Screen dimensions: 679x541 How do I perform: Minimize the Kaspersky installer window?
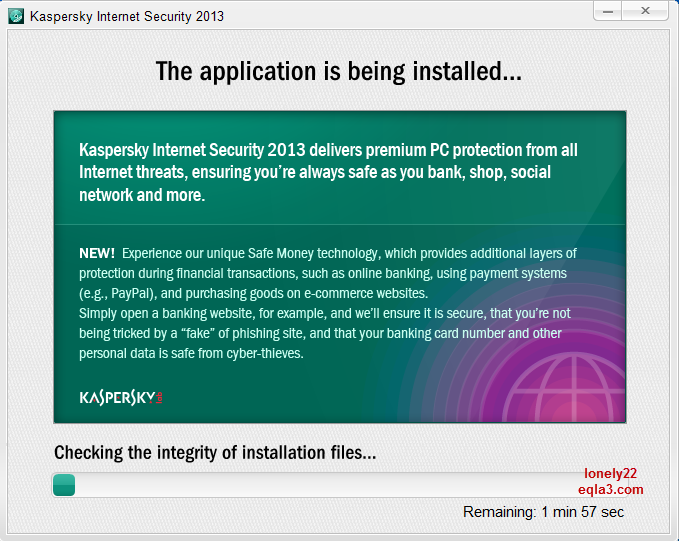(x=608, y=11)
